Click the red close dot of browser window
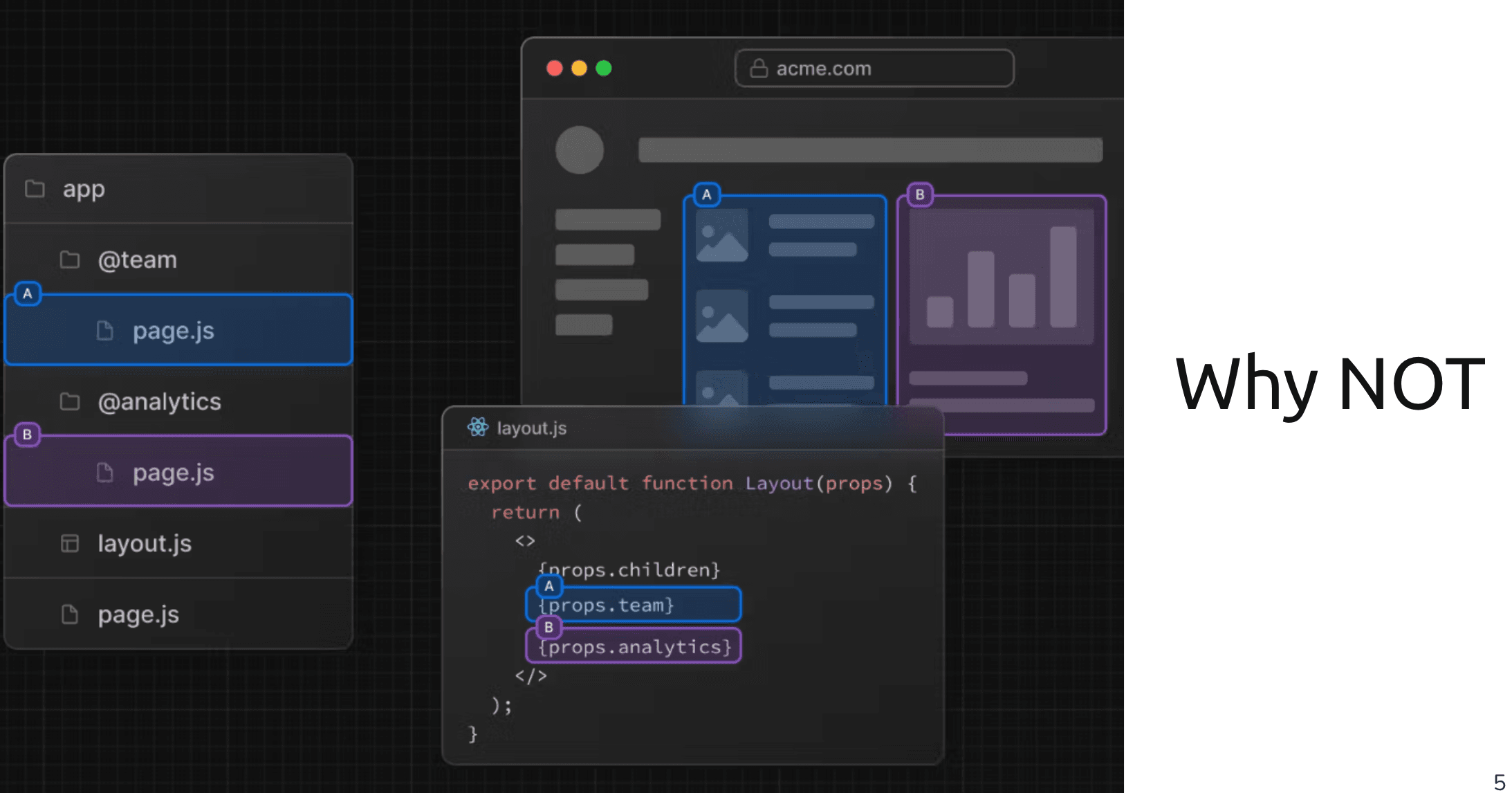Screen dimensions: 1512x793 click(x=555, y=68)
